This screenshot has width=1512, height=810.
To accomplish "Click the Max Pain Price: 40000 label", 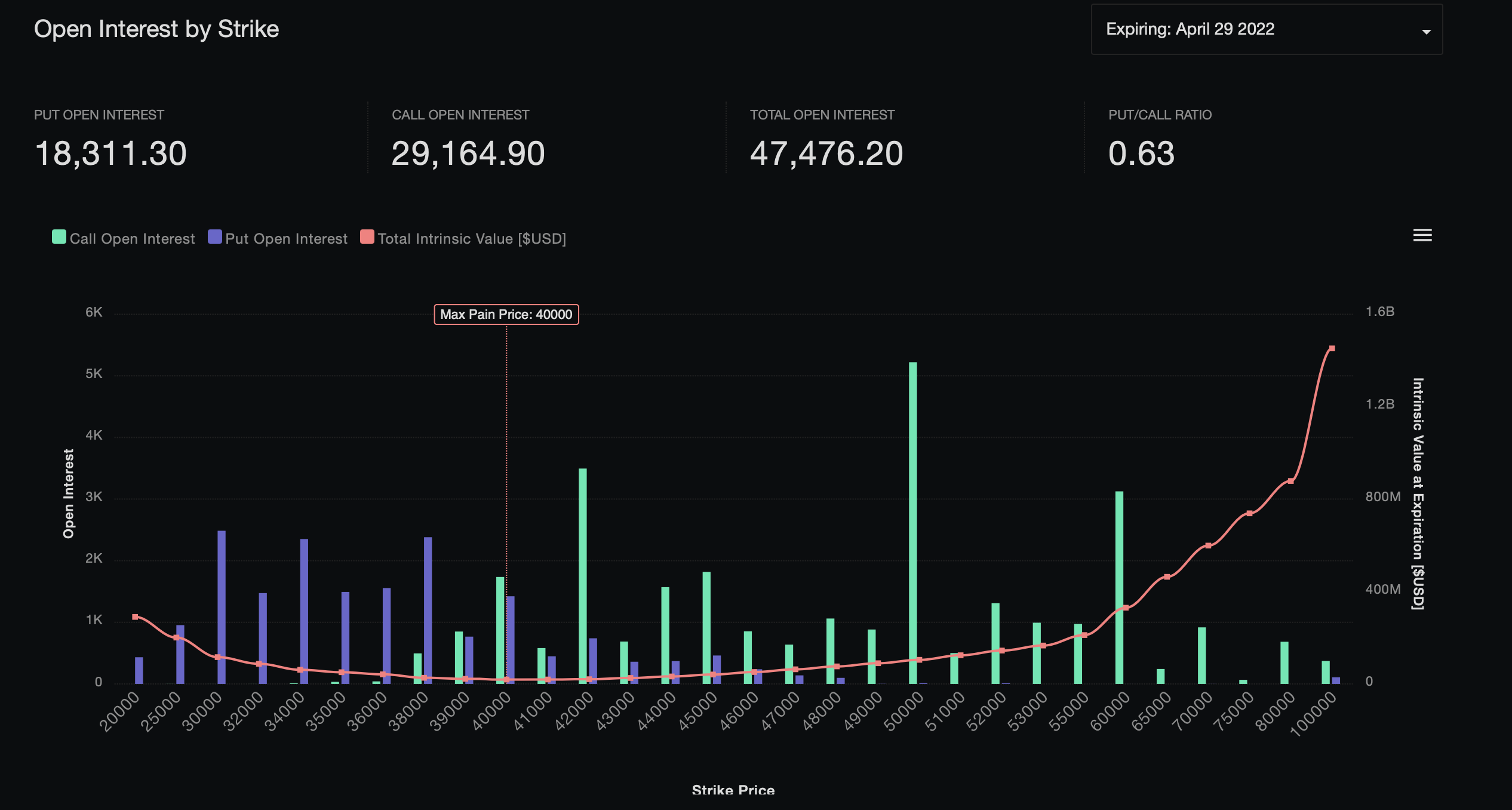I will coord(506,314).
